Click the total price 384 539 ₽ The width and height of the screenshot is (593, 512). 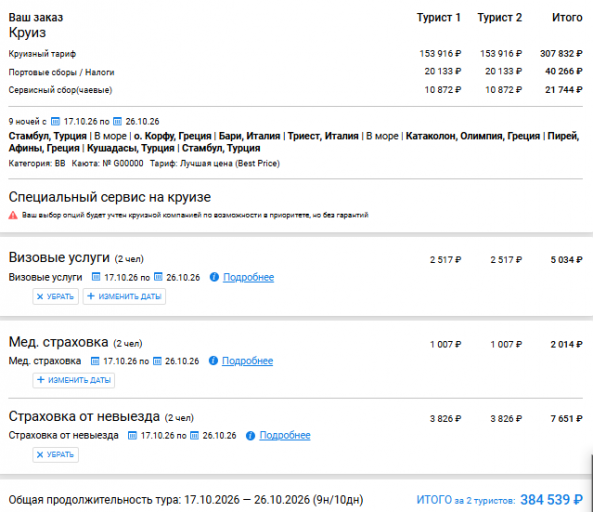551,500
